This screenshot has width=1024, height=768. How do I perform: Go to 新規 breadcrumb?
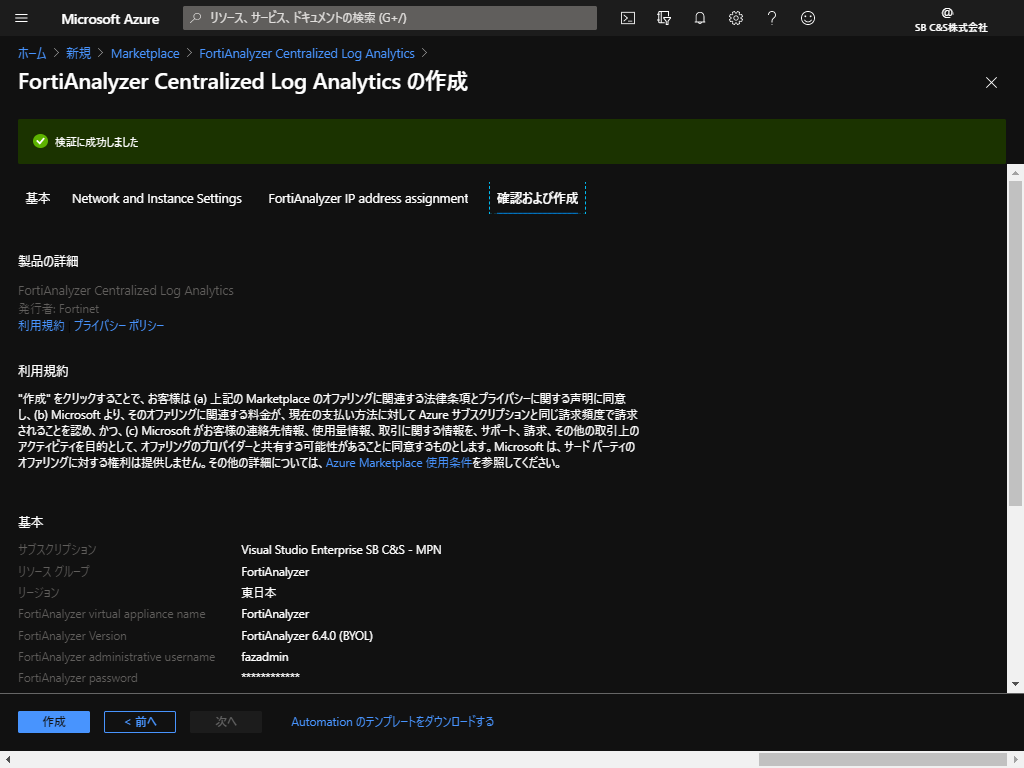click(78, 54)
